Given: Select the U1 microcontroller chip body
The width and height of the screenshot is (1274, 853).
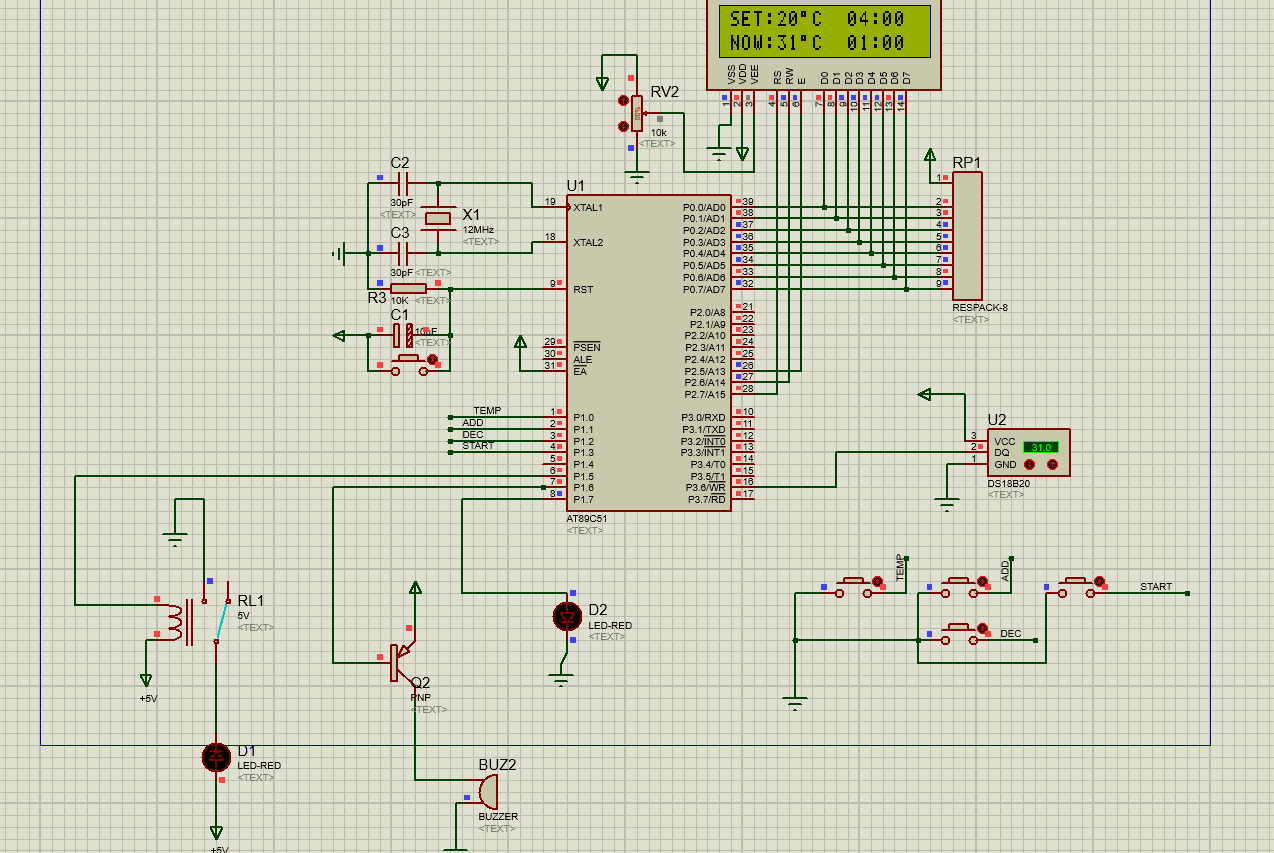Looking at the screenshot, I should tap(648, 352).
